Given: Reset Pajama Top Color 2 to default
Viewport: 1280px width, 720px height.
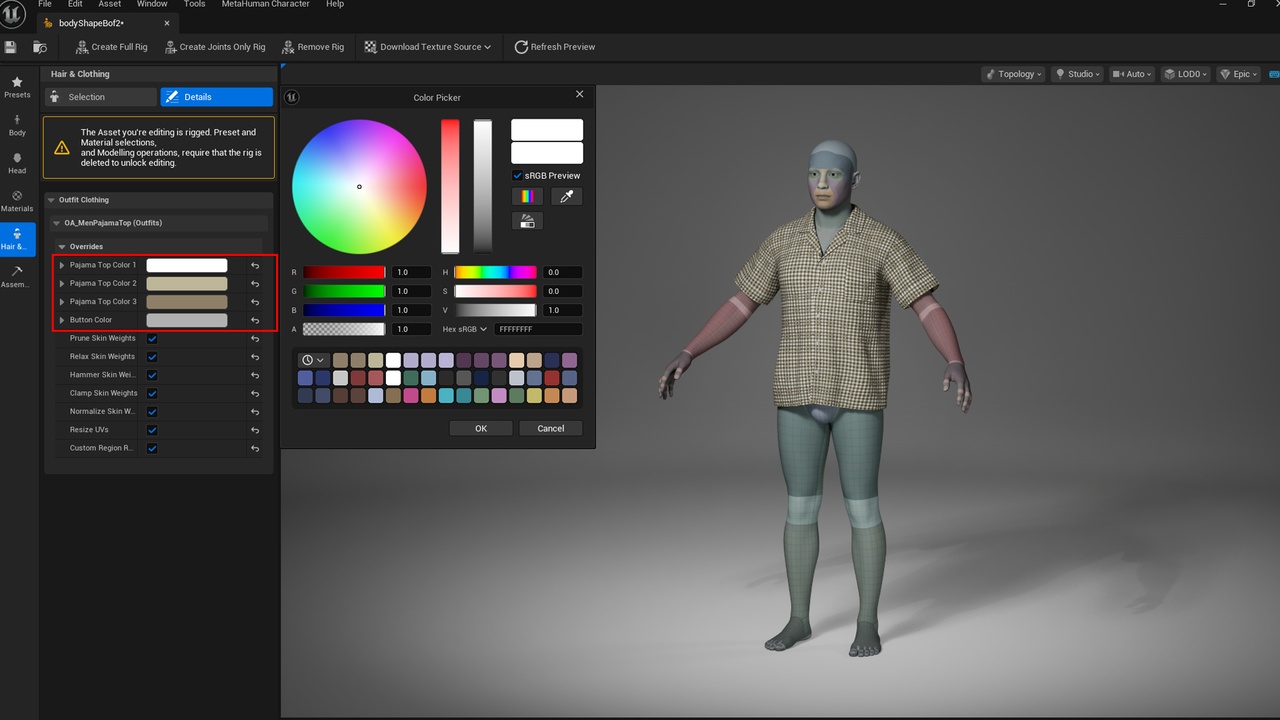Looking at the screenshot, I should coord(255,284).
